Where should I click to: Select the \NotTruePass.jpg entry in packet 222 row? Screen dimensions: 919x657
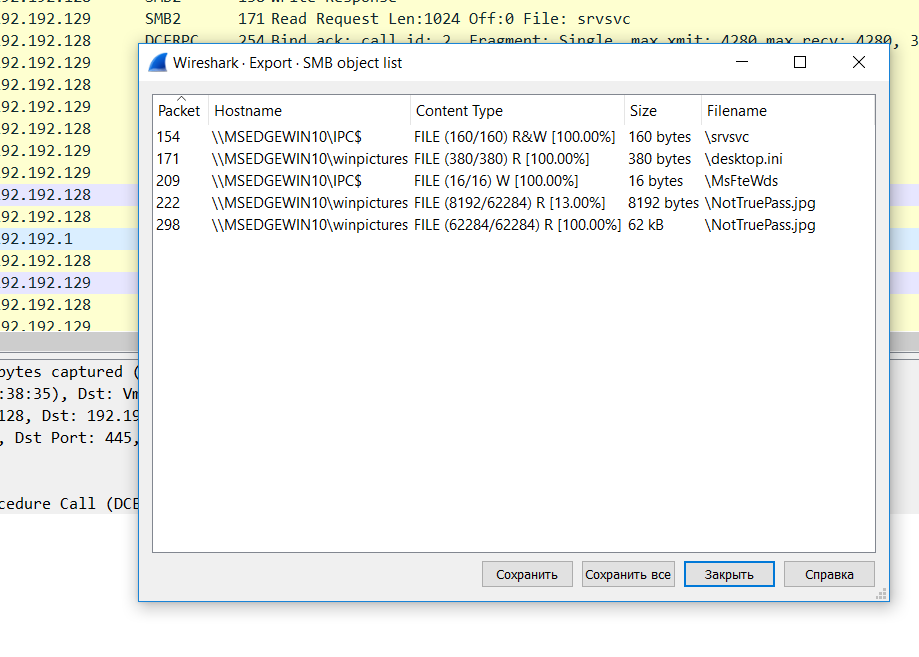coord(760,203)
